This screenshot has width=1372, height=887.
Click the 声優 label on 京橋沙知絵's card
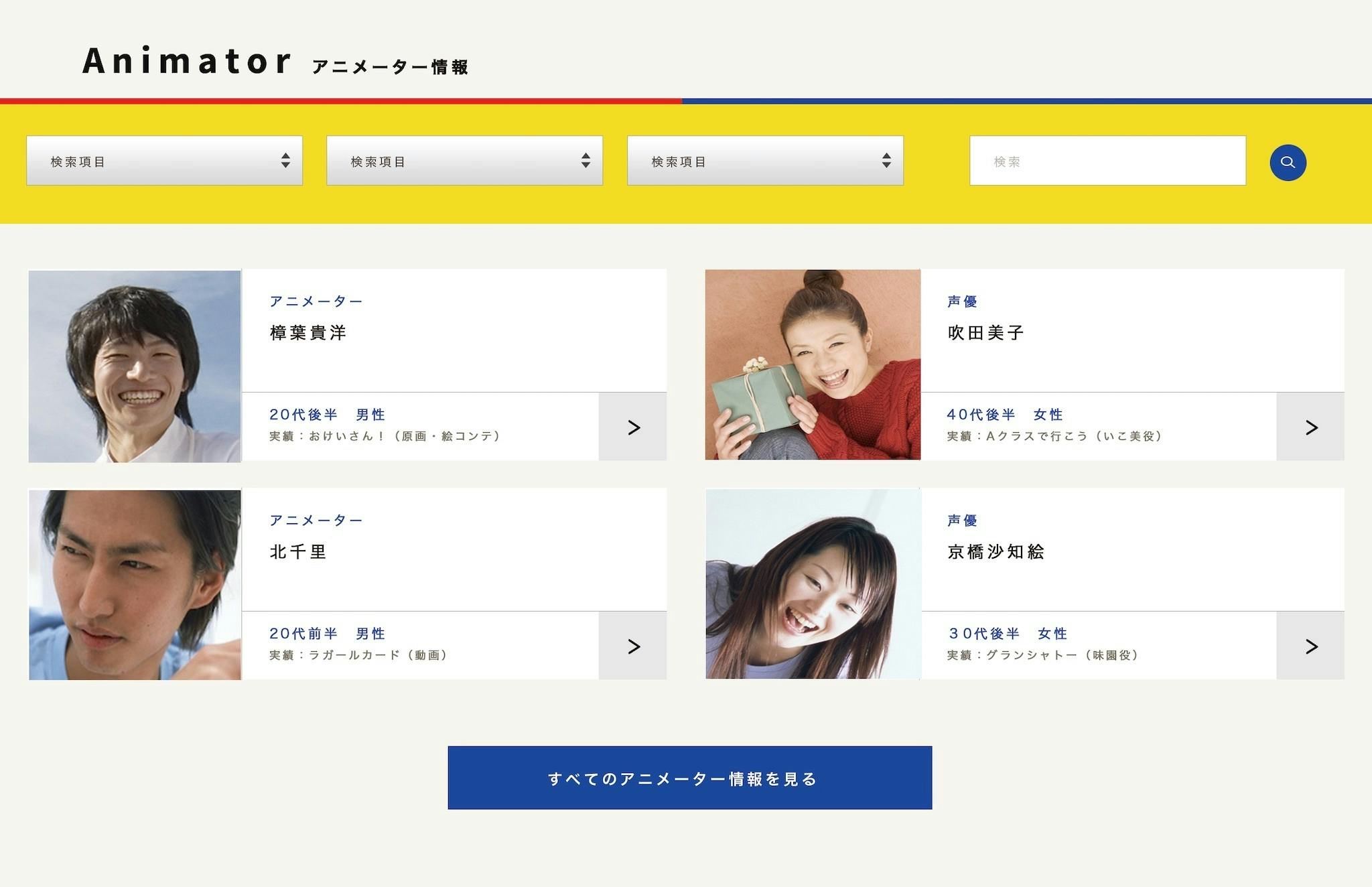click(x=959, y=520)
